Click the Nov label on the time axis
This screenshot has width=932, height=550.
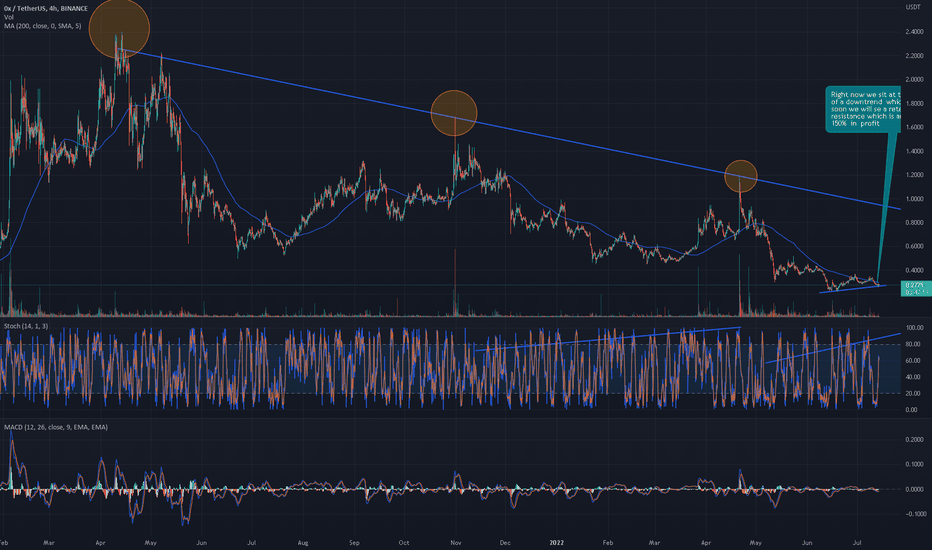456,542
